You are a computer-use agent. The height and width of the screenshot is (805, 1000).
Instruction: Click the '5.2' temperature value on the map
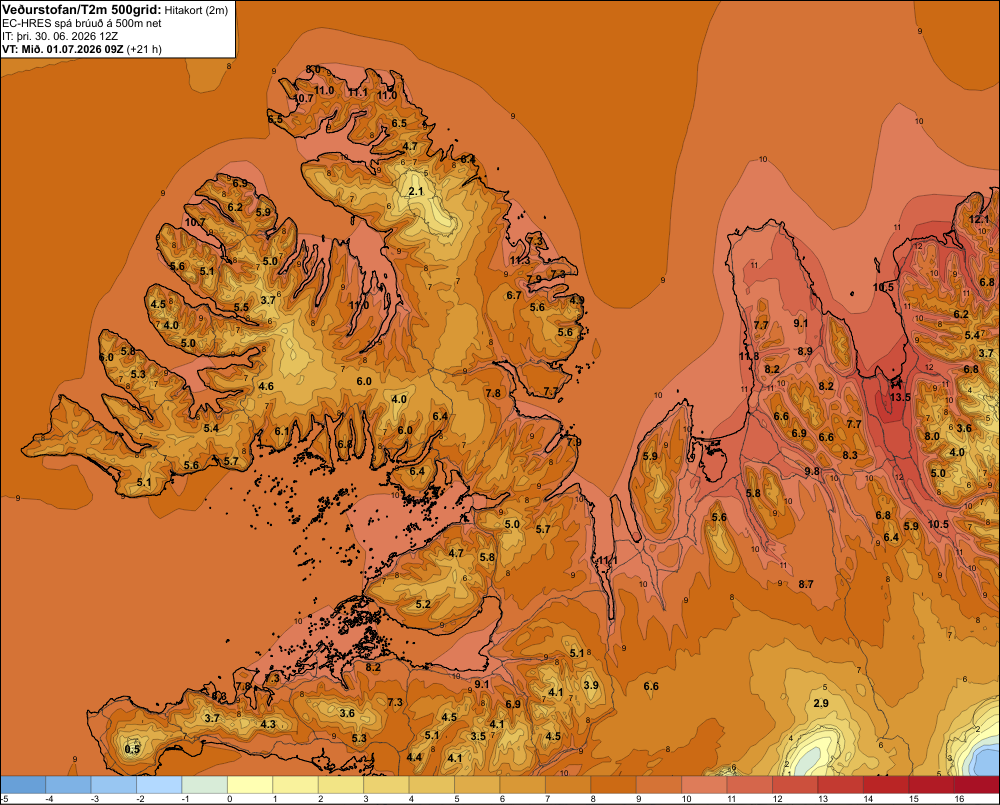point(423,604)
